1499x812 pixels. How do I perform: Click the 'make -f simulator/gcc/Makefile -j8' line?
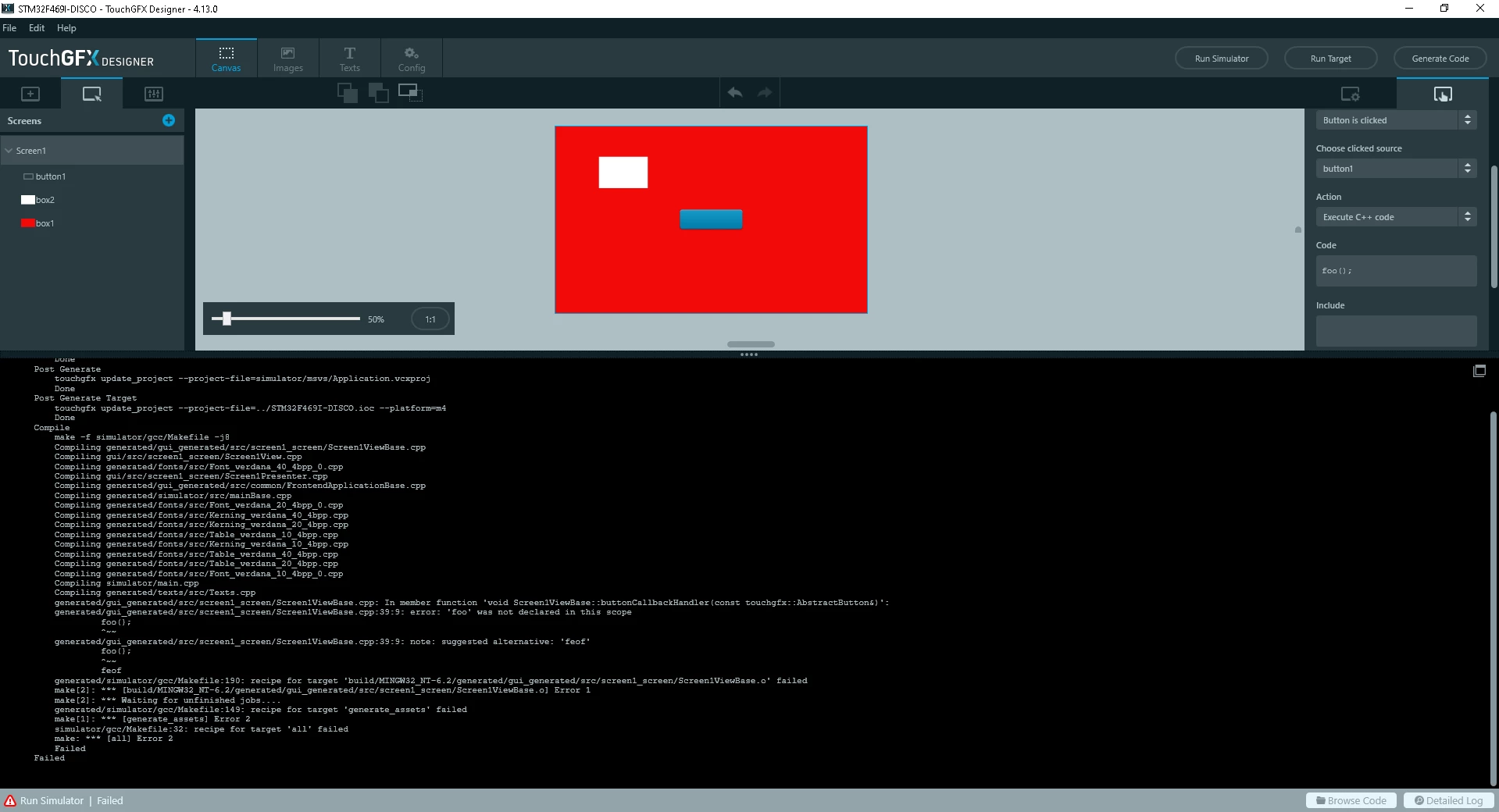click(142, 437)
